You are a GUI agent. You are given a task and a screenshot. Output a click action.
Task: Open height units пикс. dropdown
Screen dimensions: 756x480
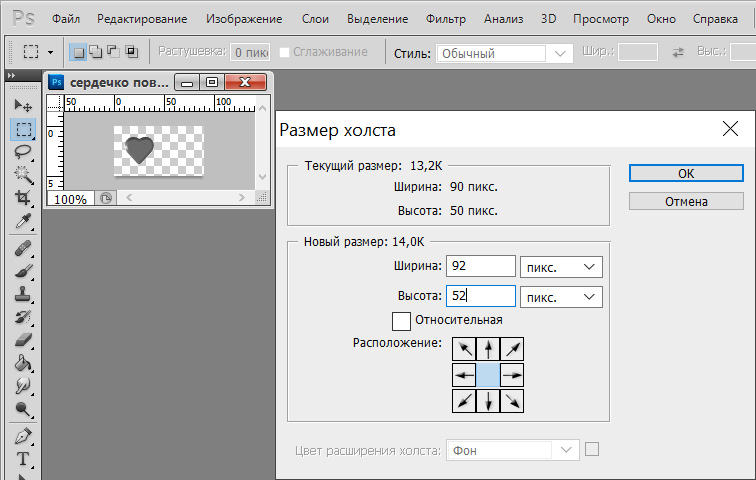pyautogui.click(x=561, y=297)
